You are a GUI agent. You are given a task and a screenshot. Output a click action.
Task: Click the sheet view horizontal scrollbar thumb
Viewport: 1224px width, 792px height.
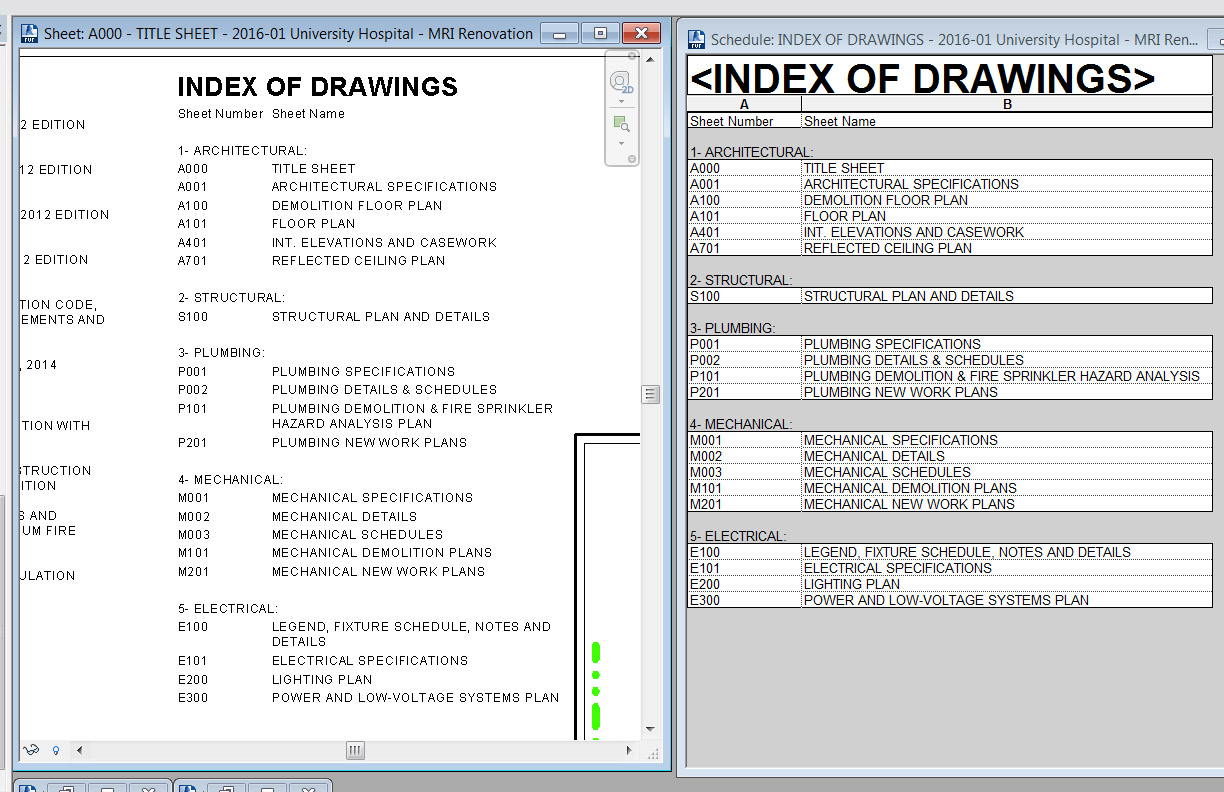point(356,750)
